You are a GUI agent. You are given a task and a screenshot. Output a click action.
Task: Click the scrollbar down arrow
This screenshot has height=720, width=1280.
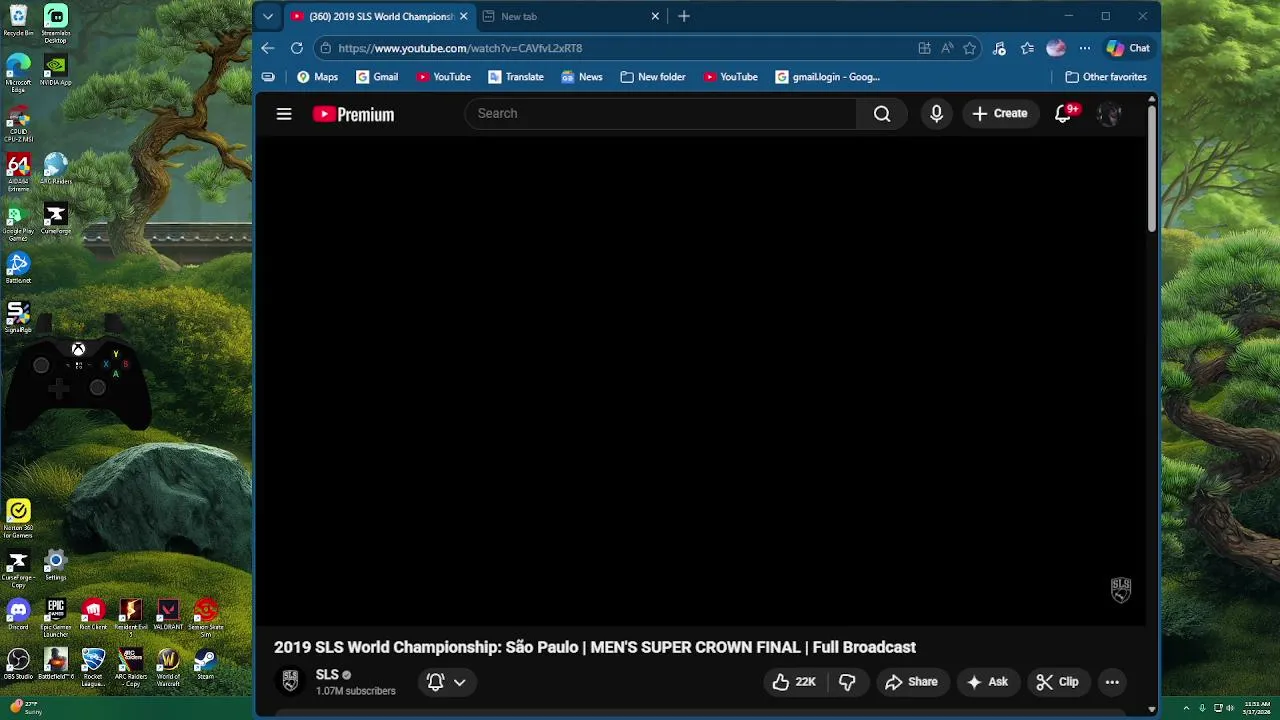(1151, 709)
